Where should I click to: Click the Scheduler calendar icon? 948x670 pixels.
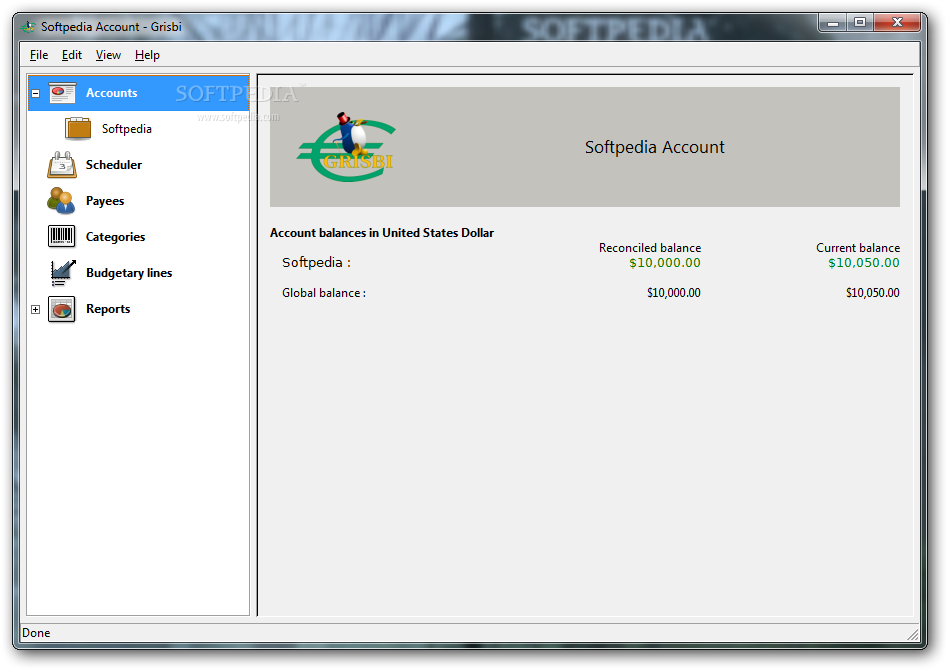(62, 165)
